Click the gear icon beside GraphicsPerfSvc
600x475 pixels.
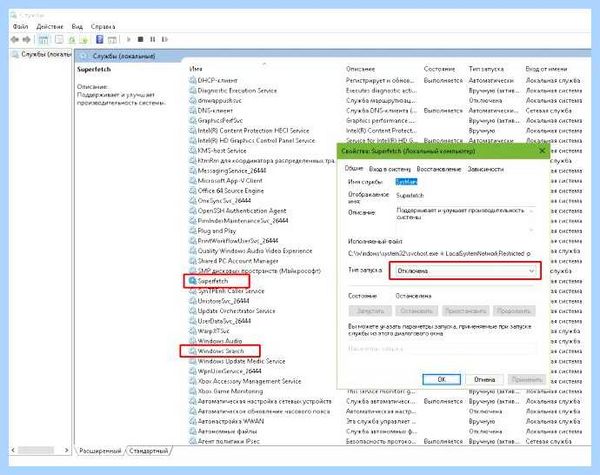(x=193, y=121)
